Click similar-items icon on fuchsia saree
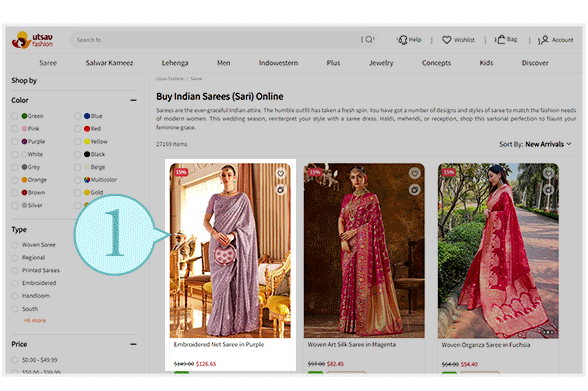 pos(548,190)
